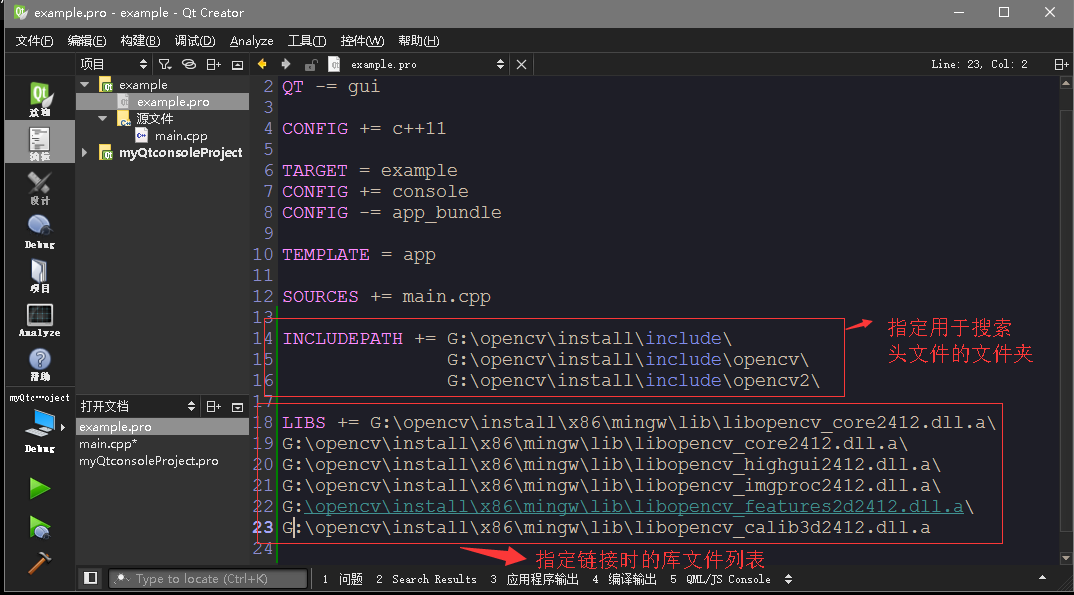Run the project with green arrow
Screen dimensions: 1074x595
[40, 489]
